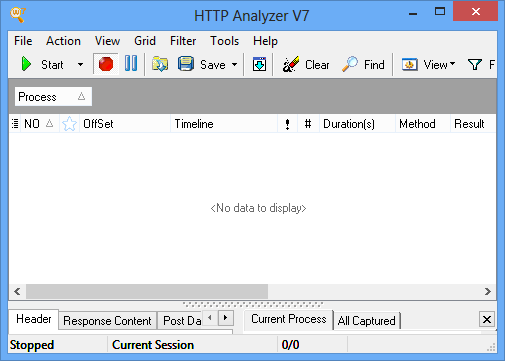505x361 pixels.
Task: Click the hash sign column header
Action: coord(308,124)
